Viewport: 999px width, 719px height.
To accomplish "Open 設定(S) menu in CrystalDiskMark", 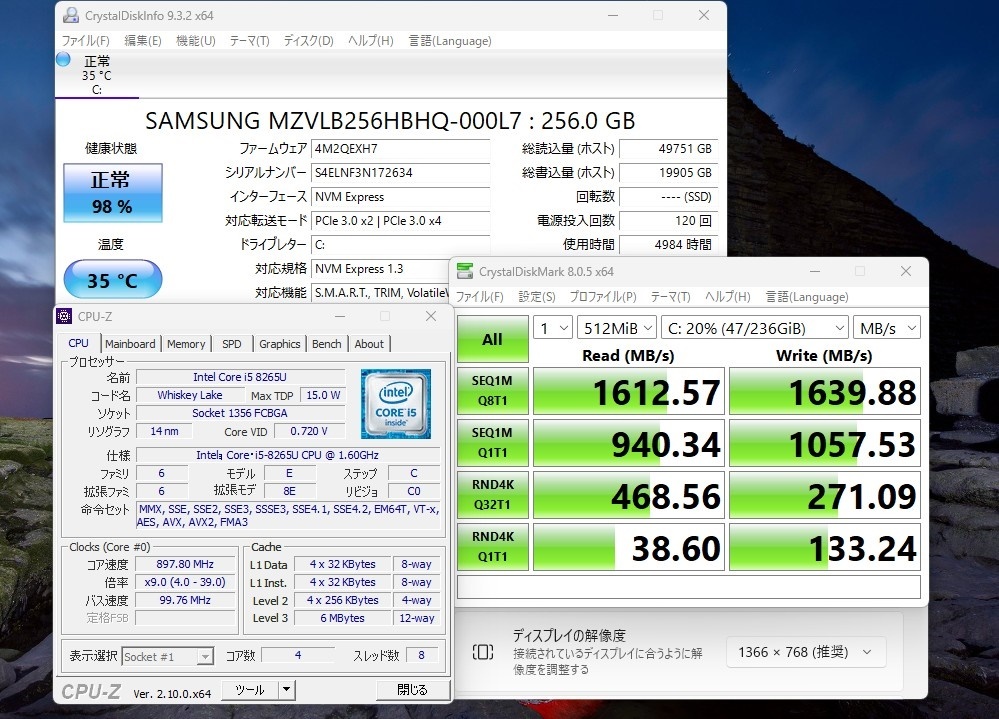I will (x=536, y=297).
